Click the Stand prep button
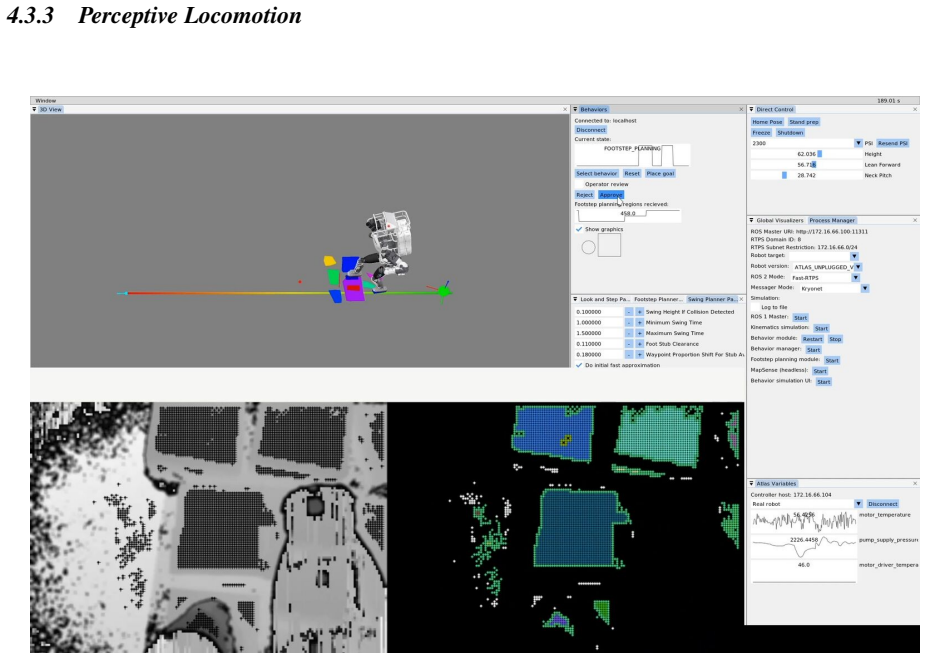The image size is (926, 659). (804, 122)
